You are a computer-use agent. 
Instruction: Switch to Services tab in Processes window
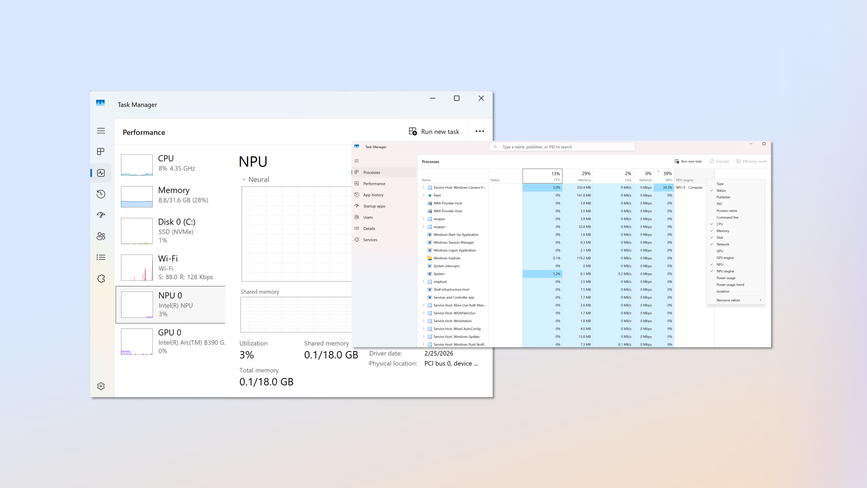(x=384, y=240)
